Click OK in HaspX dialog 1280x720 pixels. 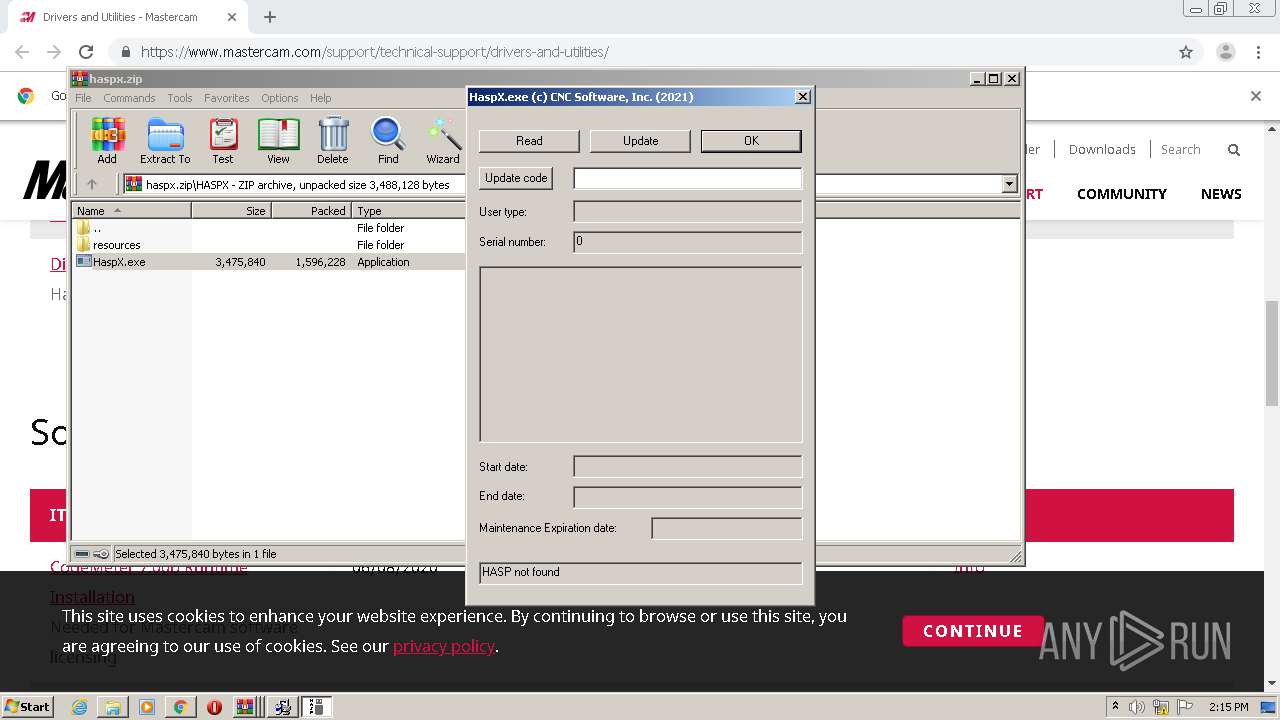[751, 141]
